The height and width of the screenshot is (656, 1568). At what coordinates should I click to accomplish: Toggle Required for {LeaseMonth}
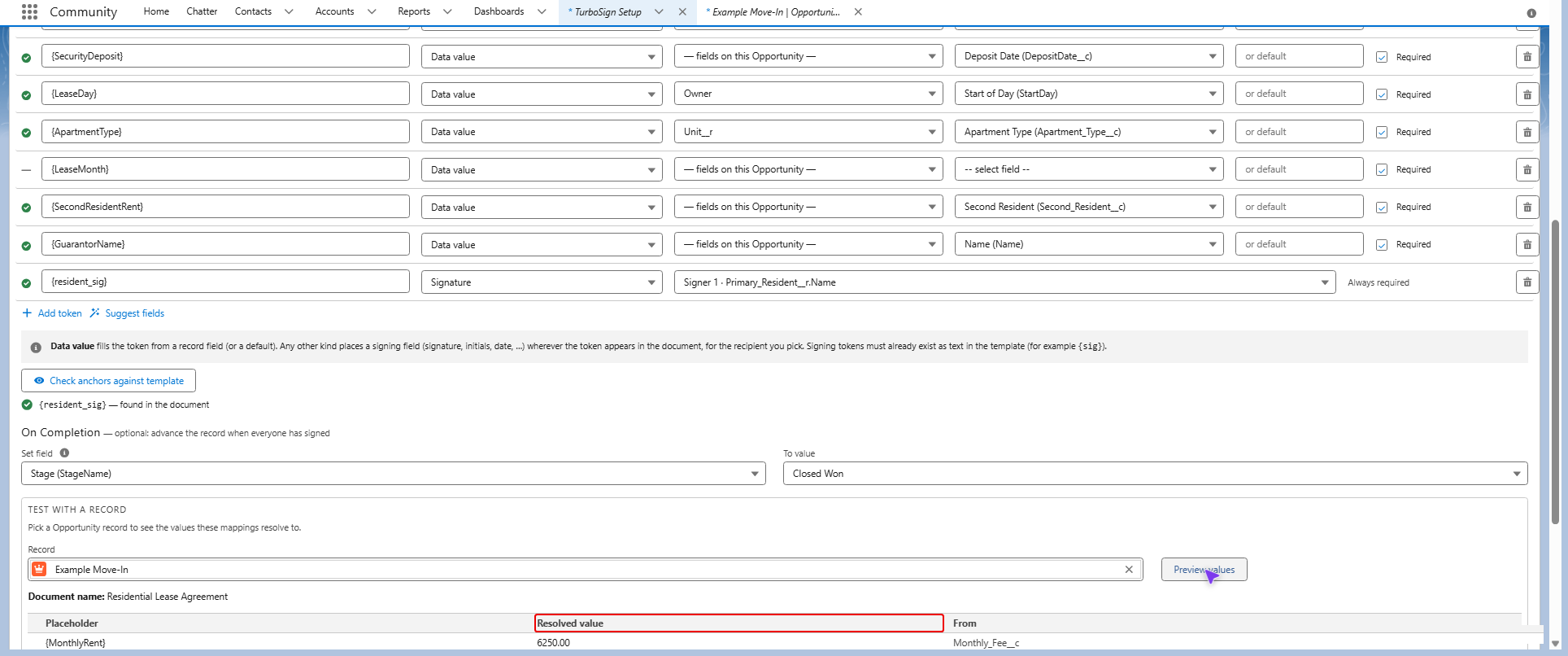pyautogui.click(x=1382, y=169)
